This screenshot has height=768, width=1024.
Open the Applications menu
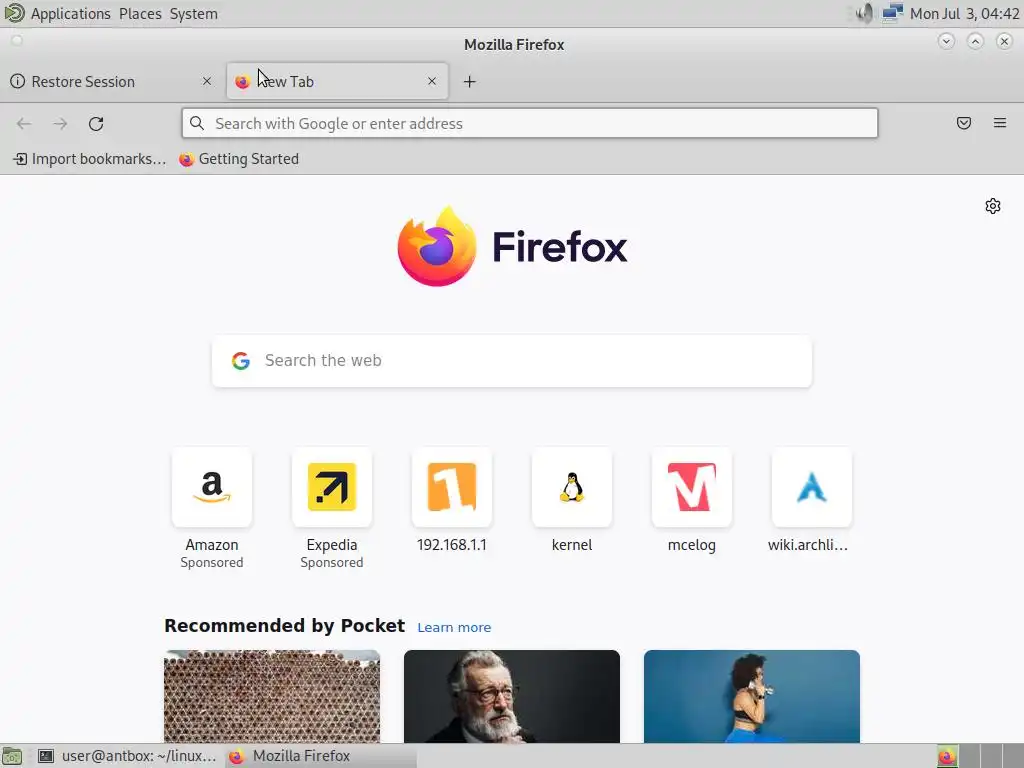[71, 14]
